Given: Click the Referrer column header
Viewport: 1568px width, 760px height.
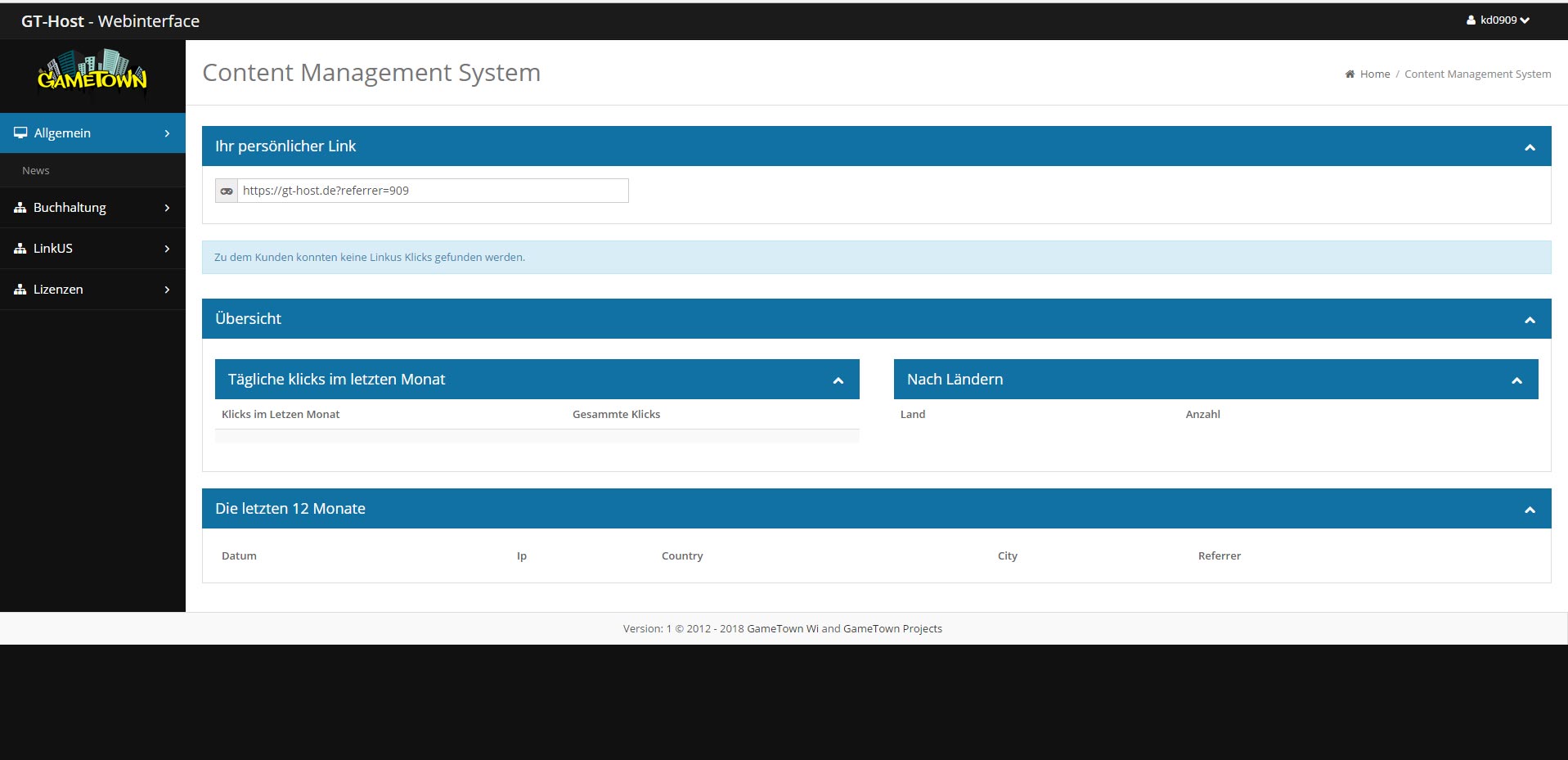Looking at the screenshot, I should (x=1220, y=555).
